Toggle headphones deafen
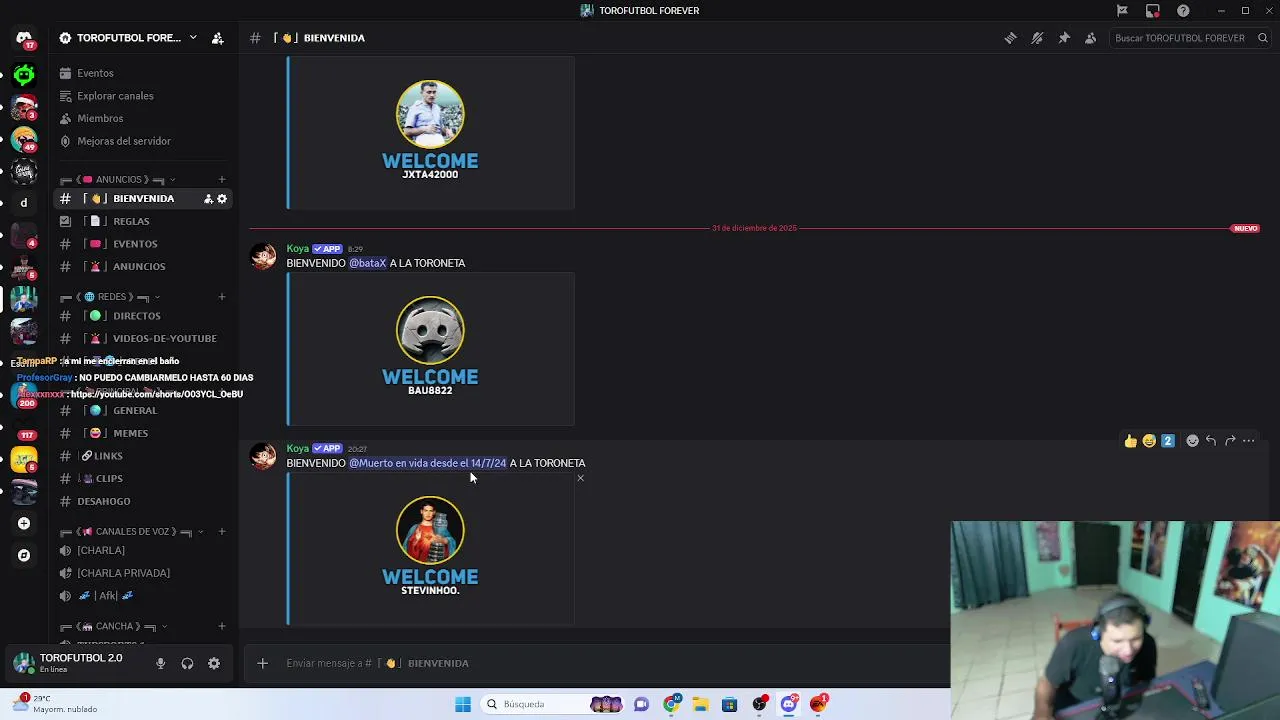Viewport: 1280px width, 720px height. click(x=187, y=663)
